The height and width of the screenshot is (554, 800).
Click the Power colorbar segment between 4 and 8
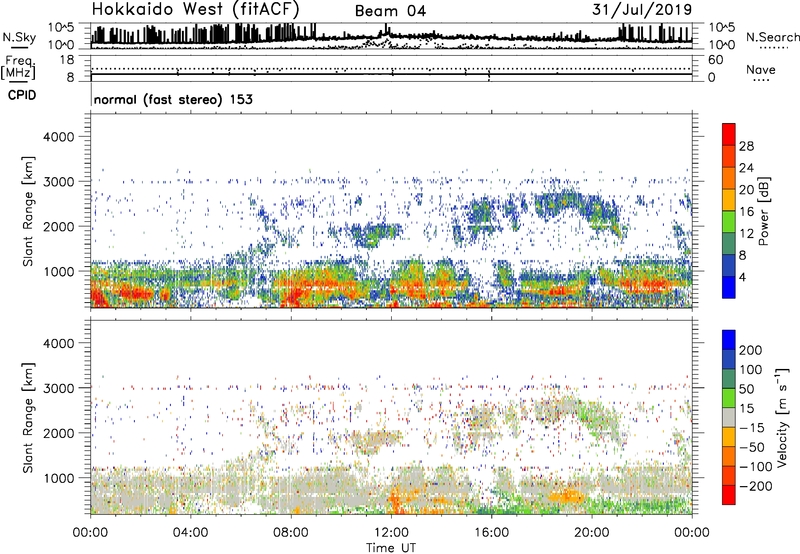point(729,265)
